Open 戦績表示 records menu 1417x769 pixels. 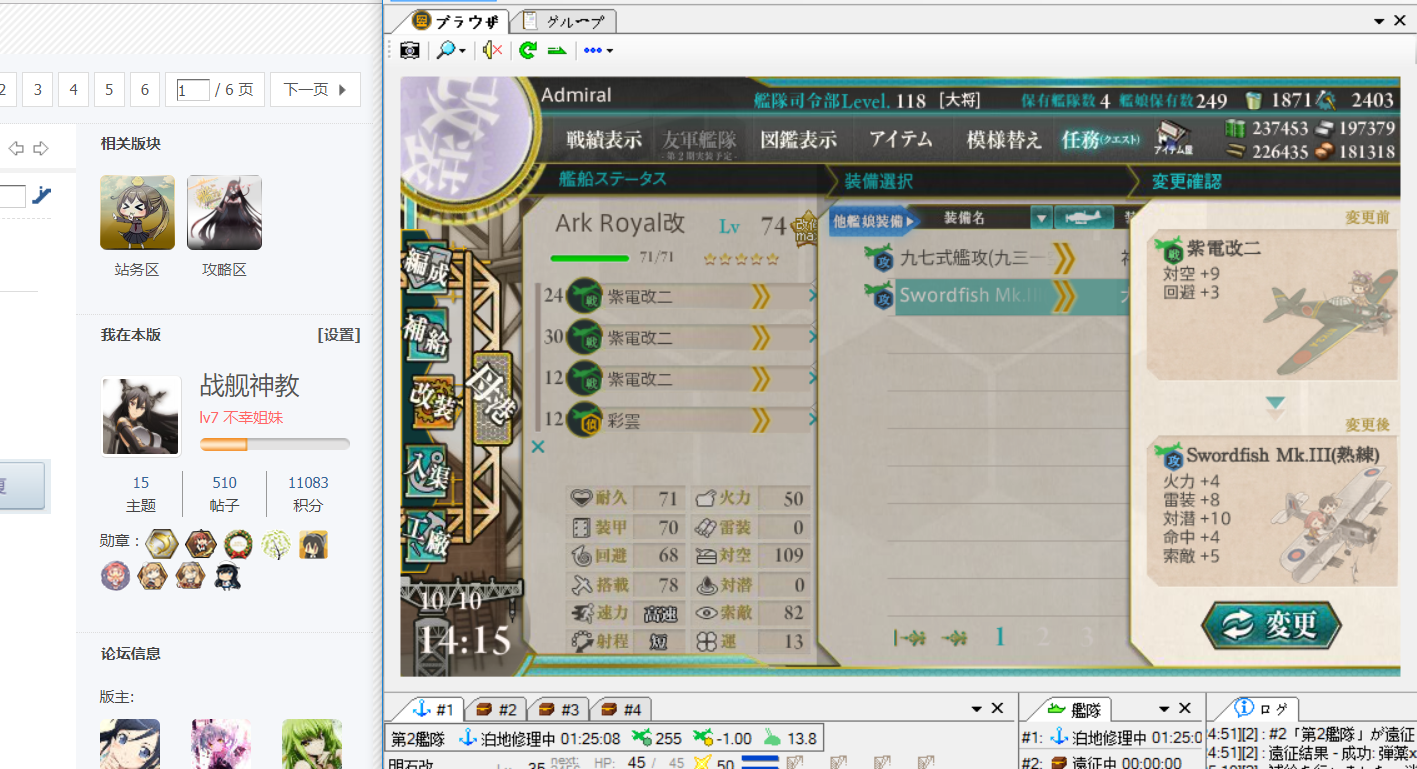pyautogui.click(x=604, y=140)
